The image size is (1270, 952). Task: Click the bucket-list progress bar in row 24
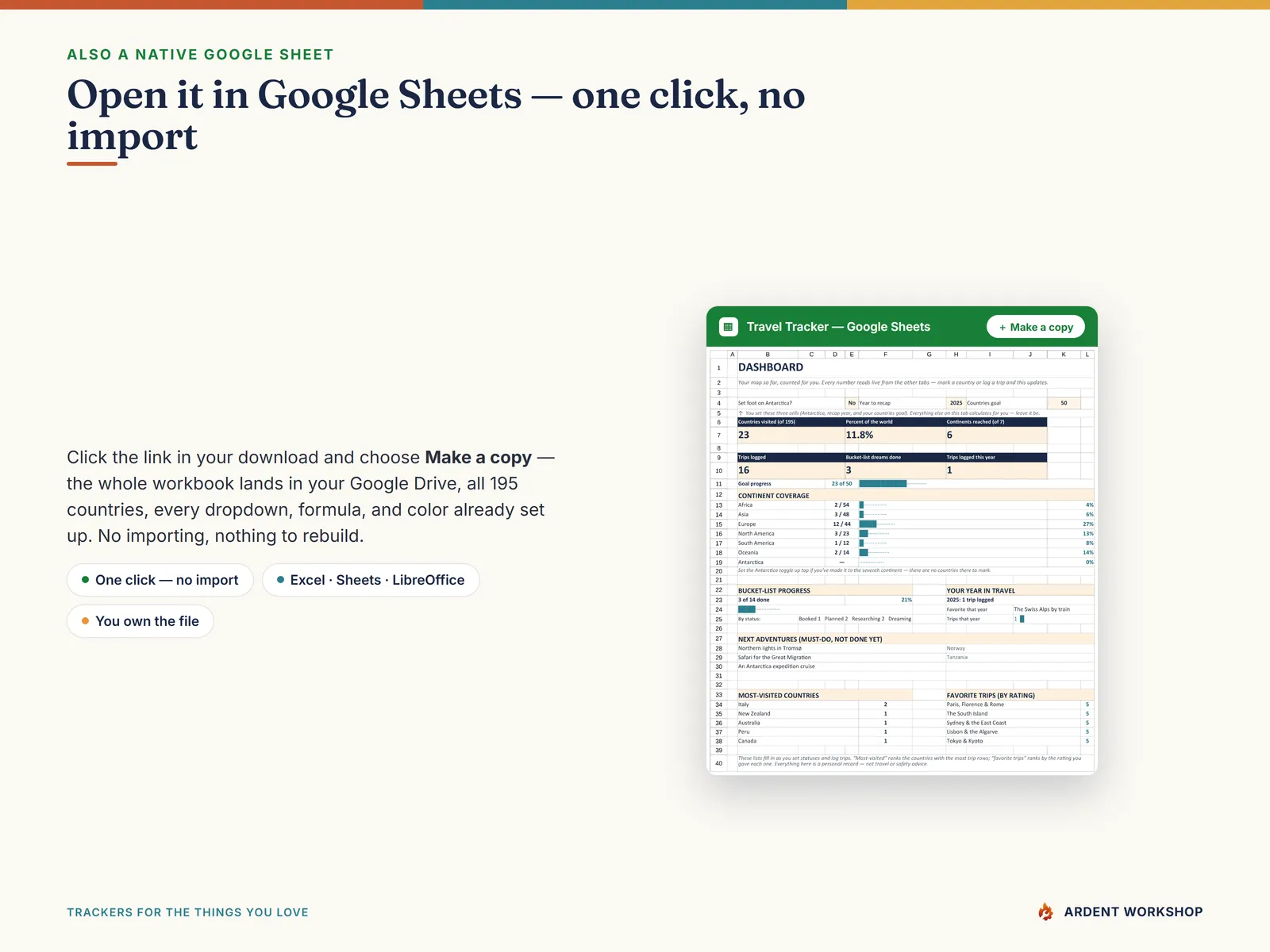tap(746, 609)
